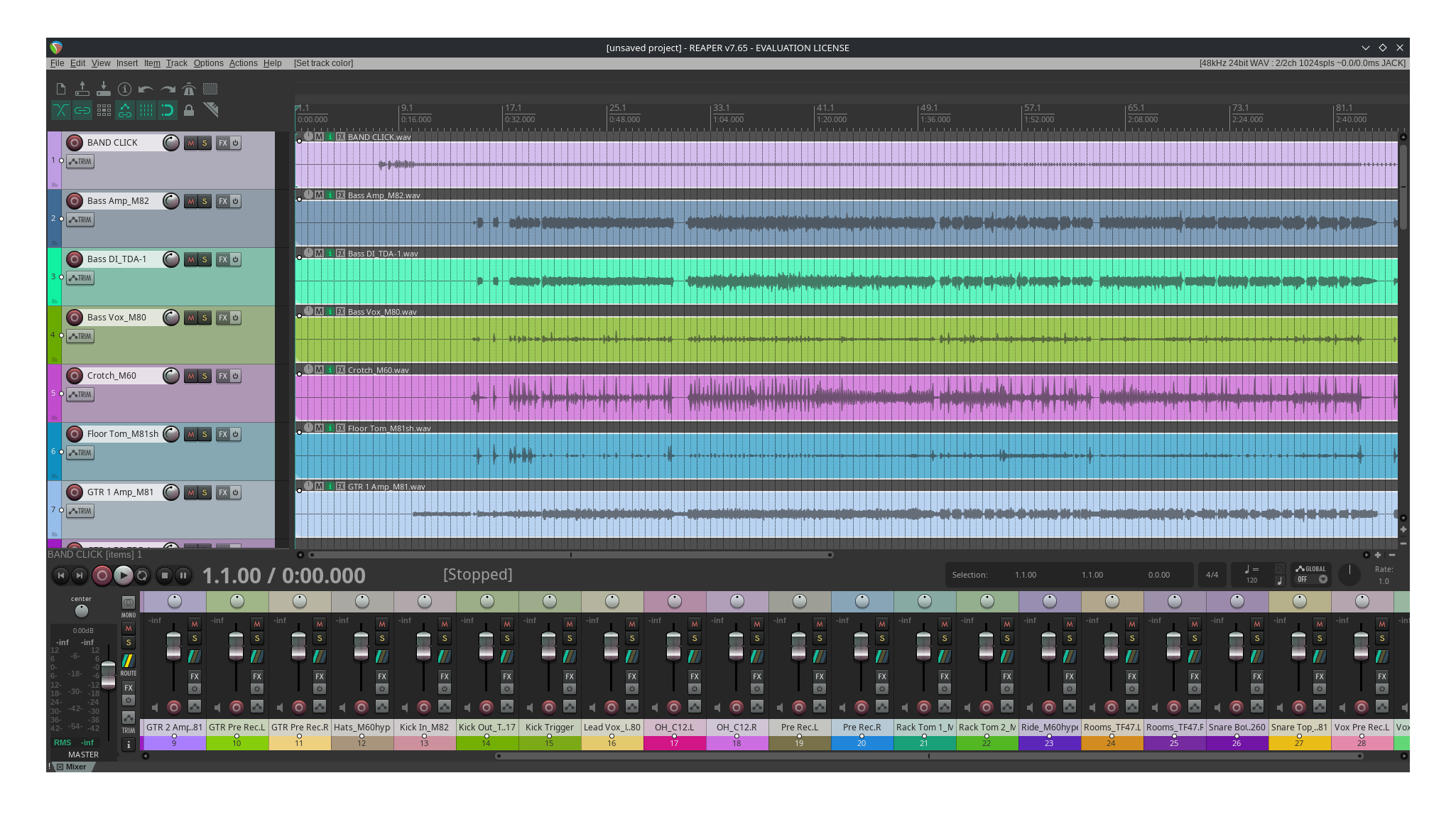Screen dimensions: 1456x827
Task: Solo the Bass DI_TDA-1 track
Action: (205, 260)
